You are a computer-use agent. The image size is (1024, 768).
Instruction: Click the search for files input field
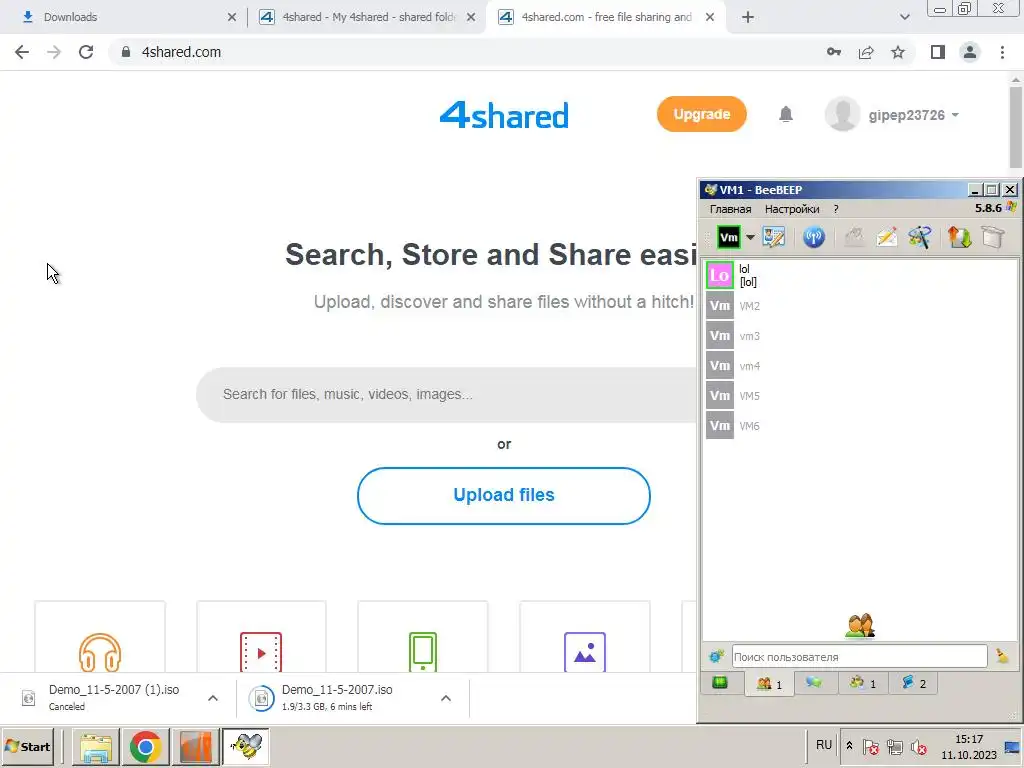[x=447, y=394]
